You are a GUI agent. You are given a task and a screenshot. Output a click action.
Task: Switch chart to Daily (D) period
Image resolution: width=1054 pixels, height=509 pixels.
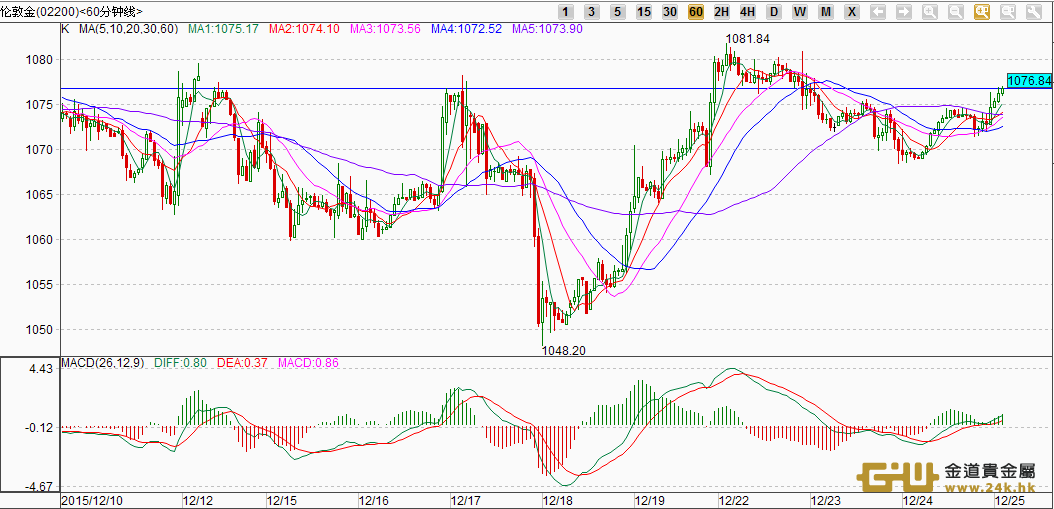coord(773,12)
